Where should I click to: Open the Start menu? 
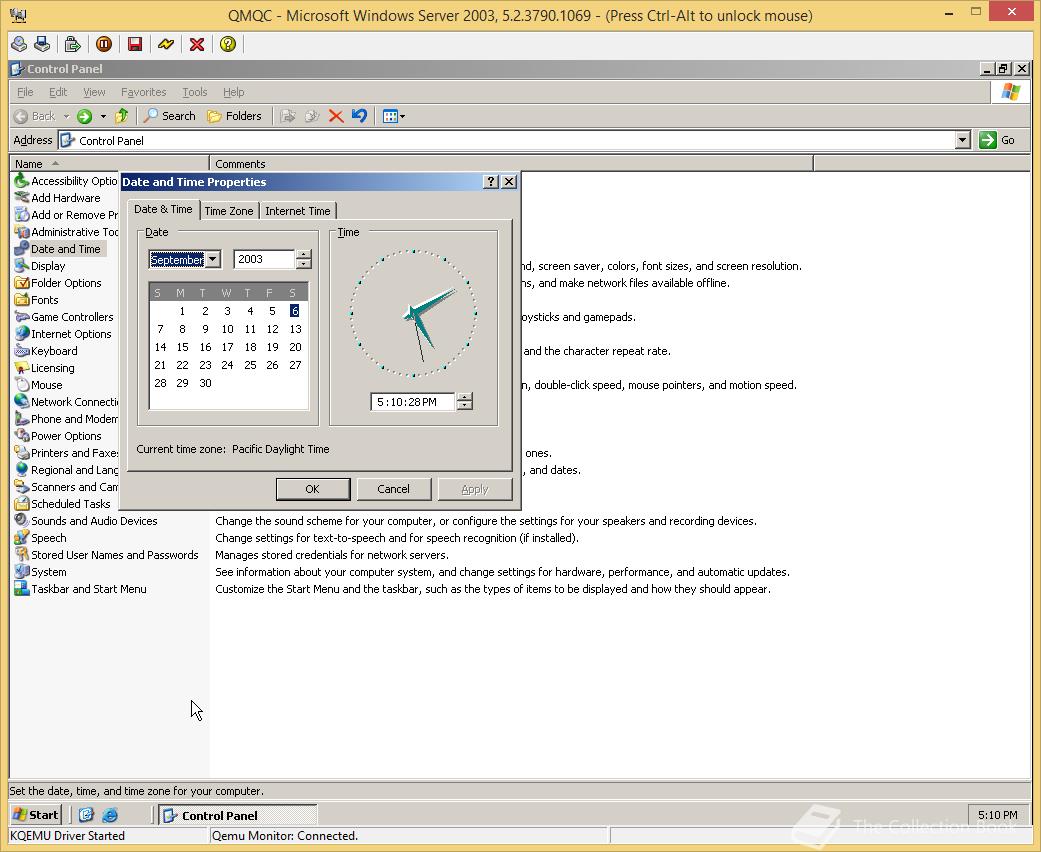tap(37, 815)
